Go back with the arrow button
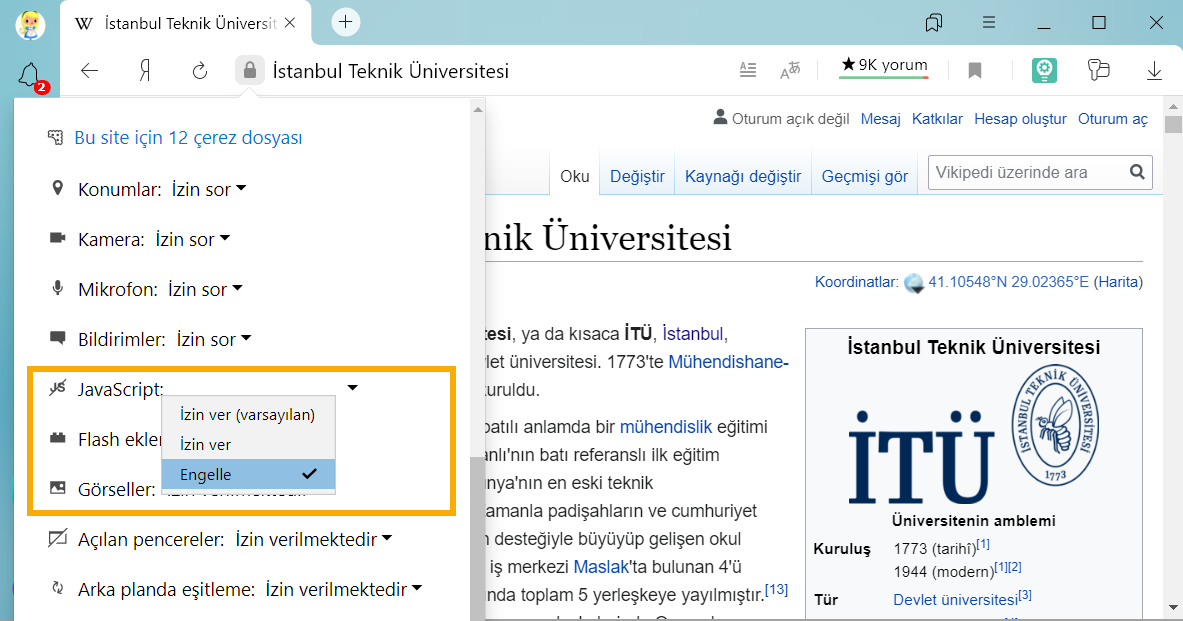Screen dimensions: 1183x621 (90, 71)
